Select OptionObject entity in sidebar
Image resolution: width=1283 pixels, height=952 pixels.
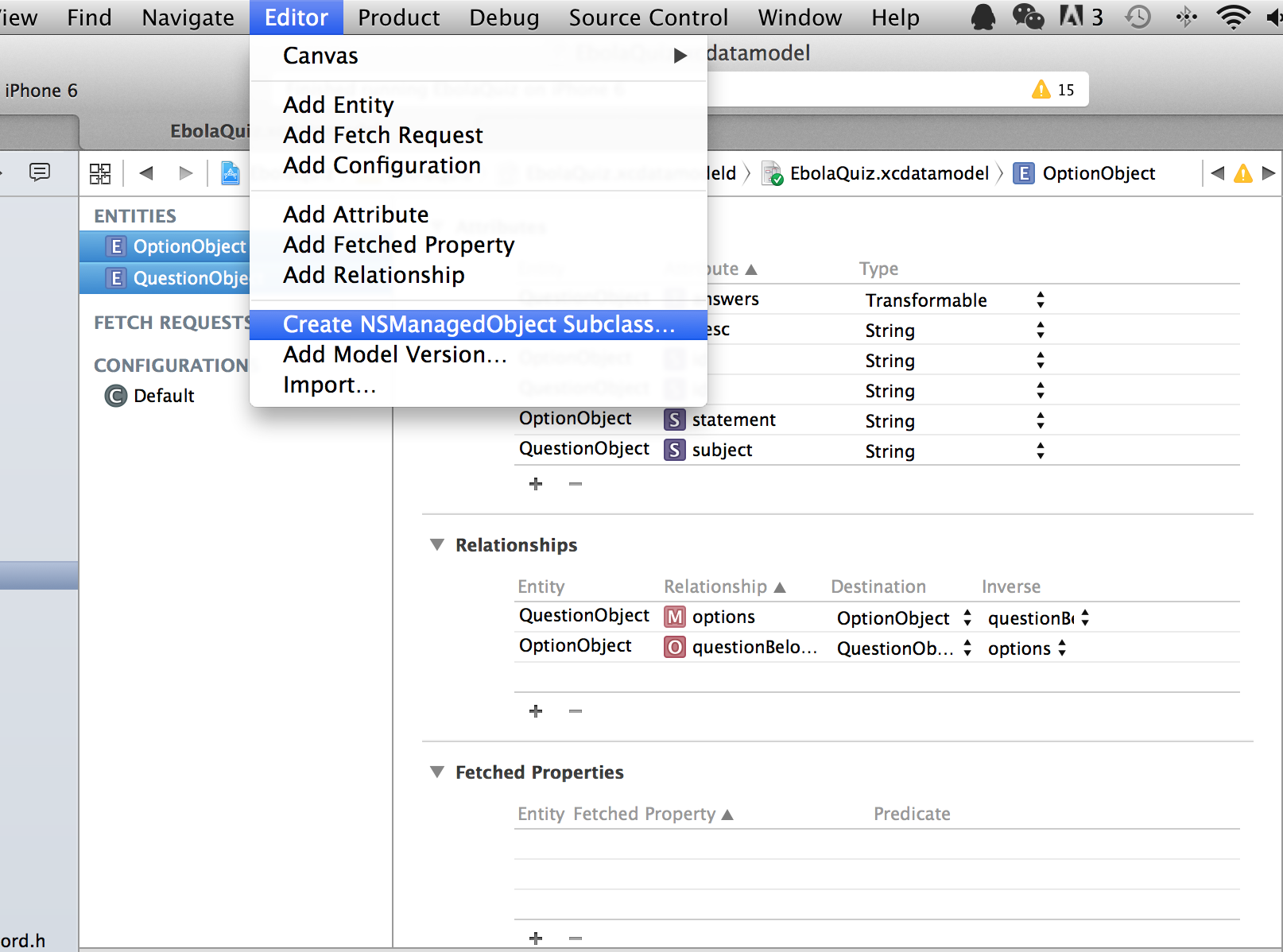tap(165, 246)
